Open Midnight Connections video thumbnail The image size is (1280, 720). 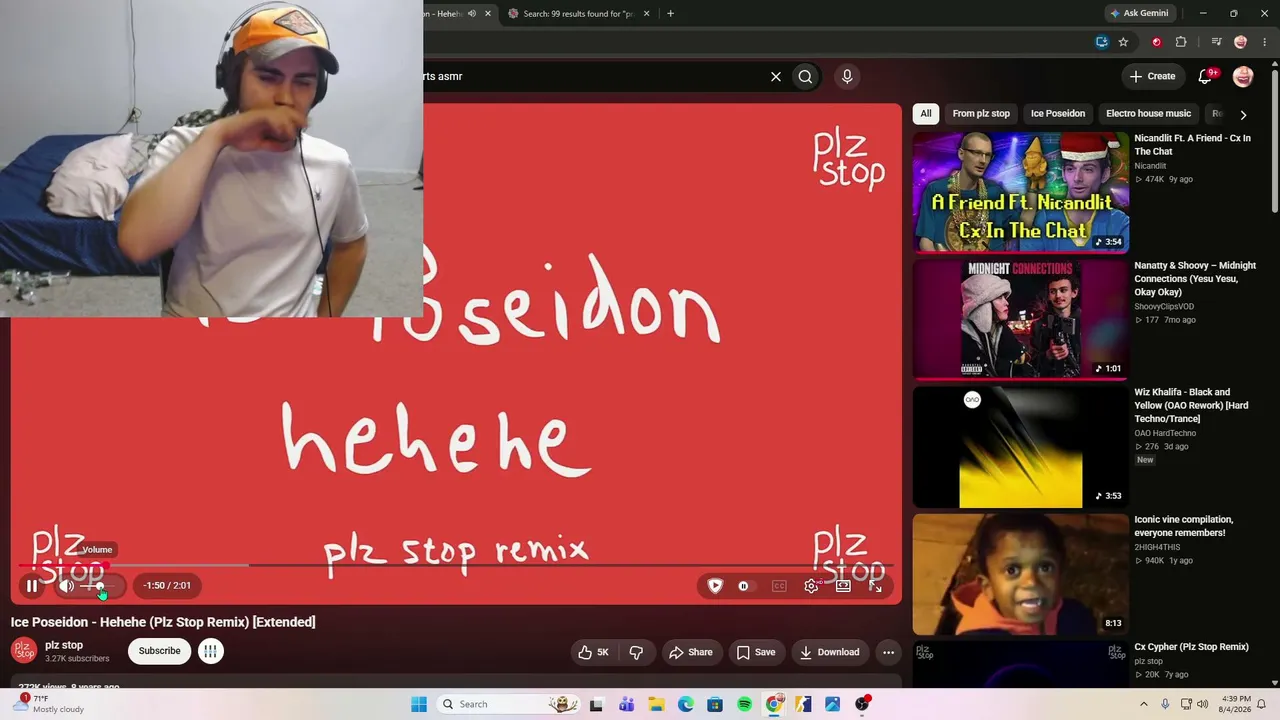(1021, 320)
